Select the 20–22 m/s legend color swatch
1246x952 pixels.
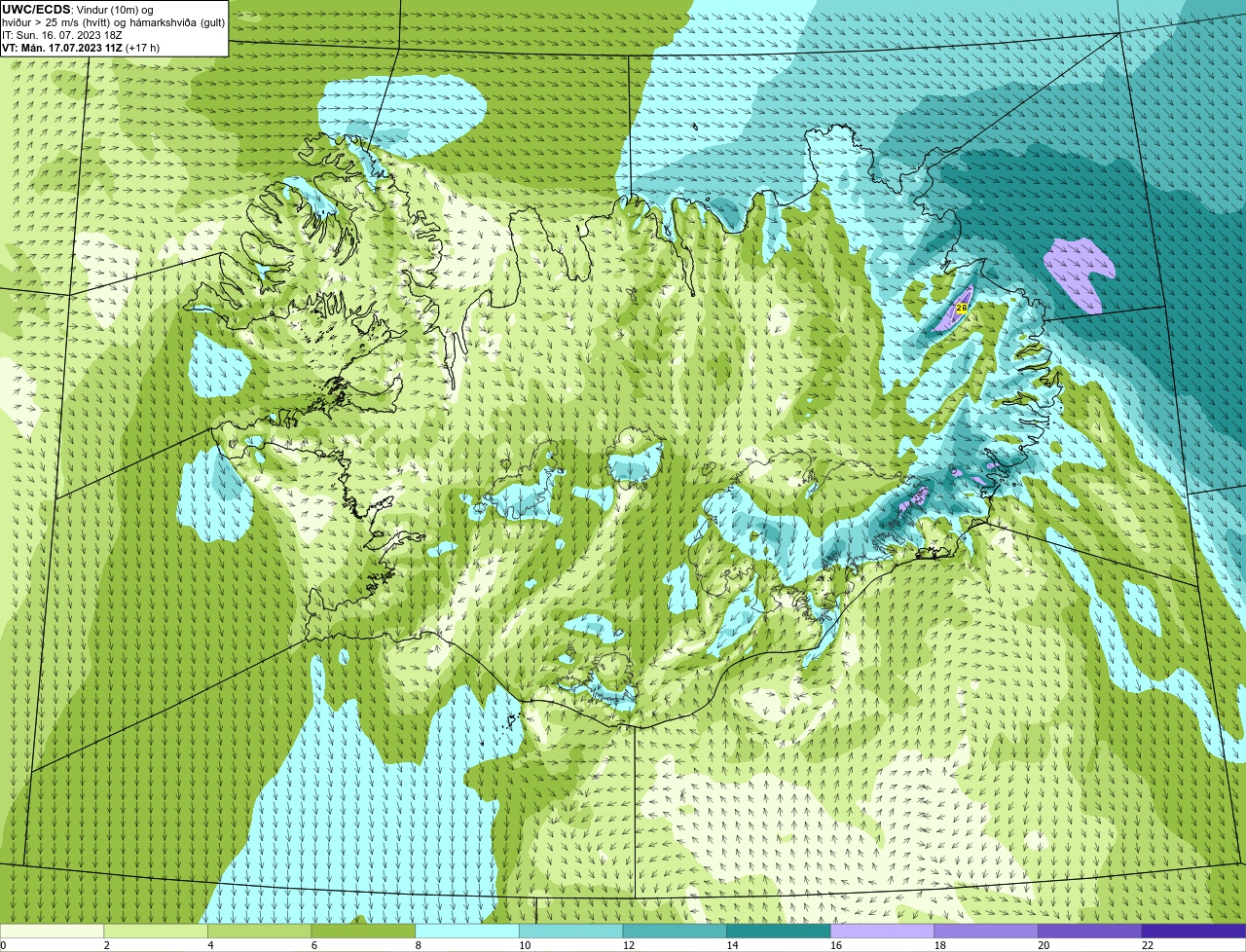[1090, 931]
